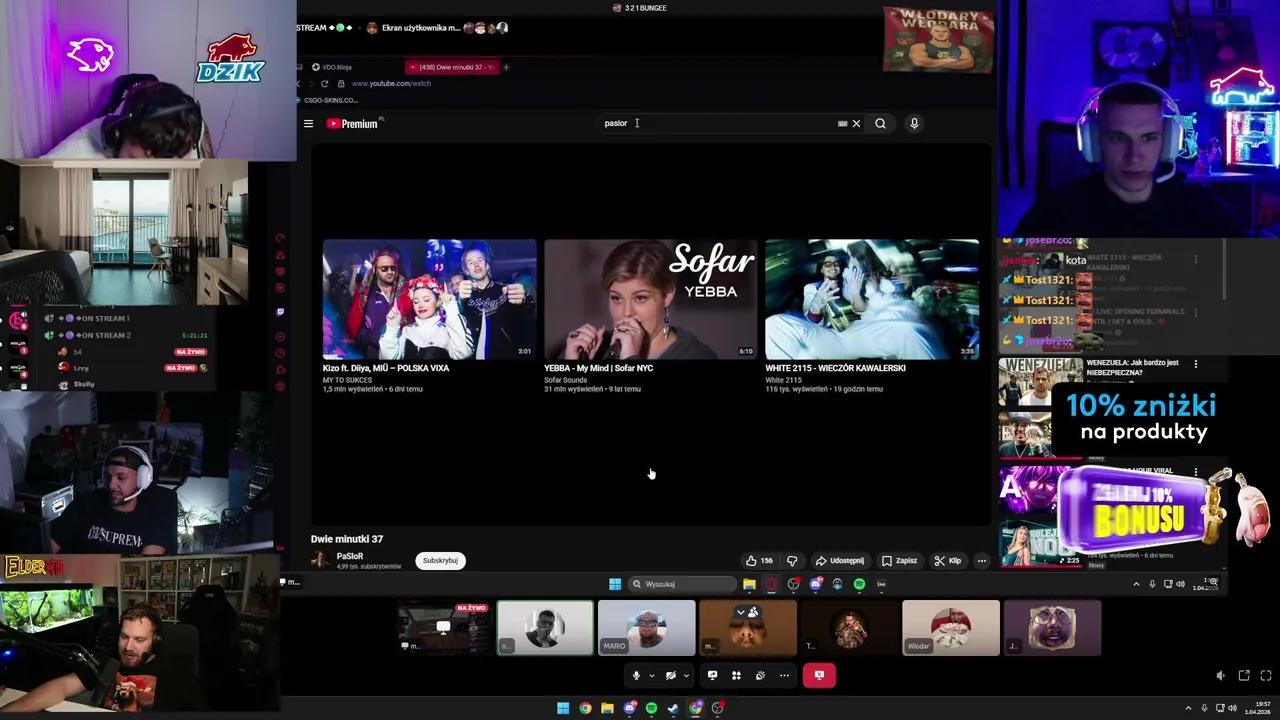Open camera options dropdown arrow
Viewport: 1280px width, 720px height.
pyautogui.click(x=686, y=676)
